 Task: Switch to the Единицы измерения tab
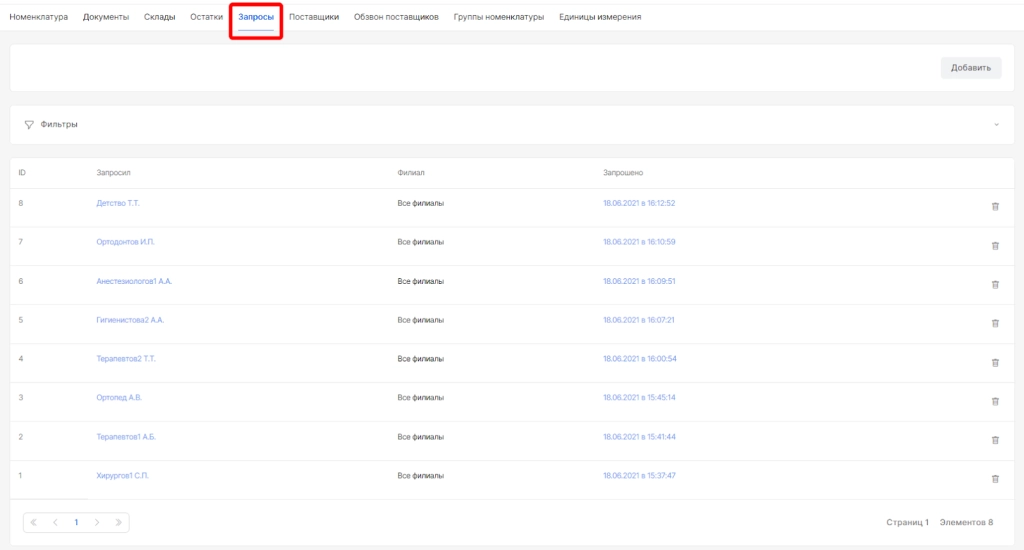coord(600,17)
